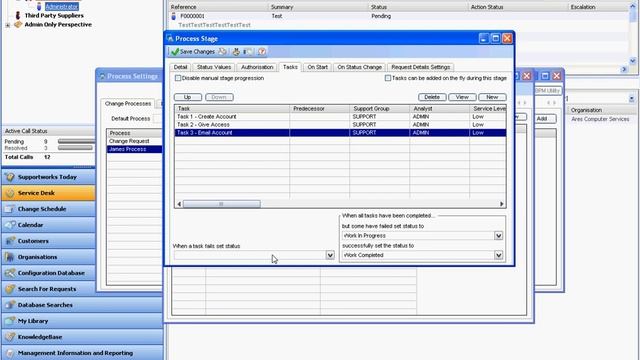This screenshot has height=360, width=640.
Task: Open the Configuration Database view
Action: [49, 273]
